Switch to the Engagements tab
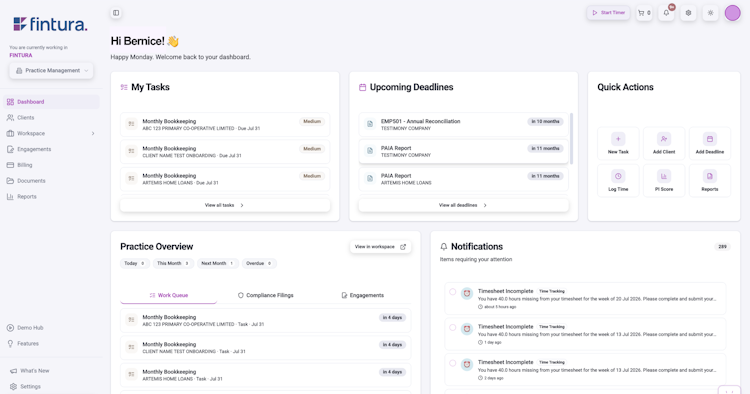 [363, 296]
